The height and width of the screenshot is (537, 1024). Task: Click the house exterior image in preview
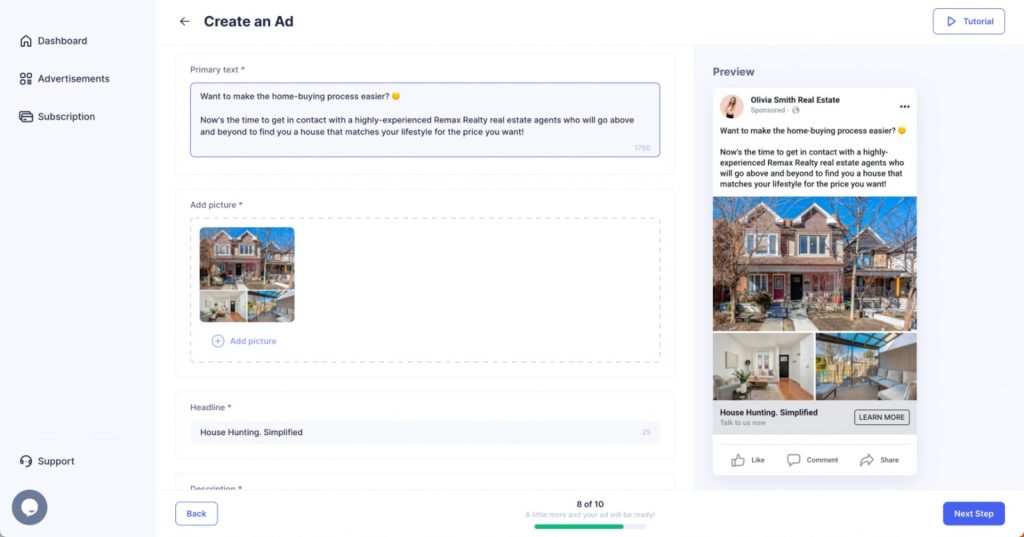coord(814,264)
